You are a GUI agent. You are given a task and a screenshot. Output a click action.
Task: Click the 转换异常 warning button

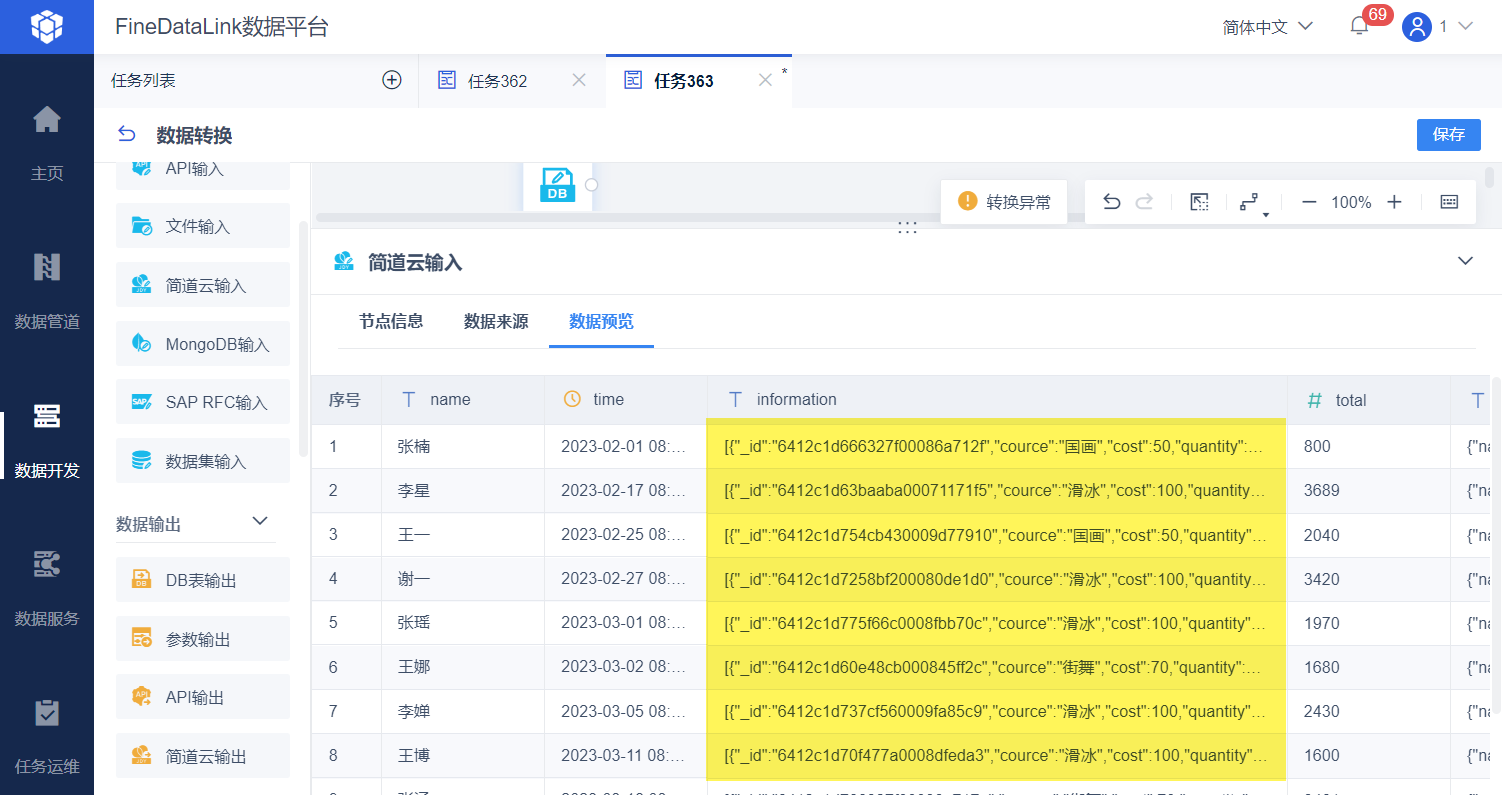(1004, 201)
